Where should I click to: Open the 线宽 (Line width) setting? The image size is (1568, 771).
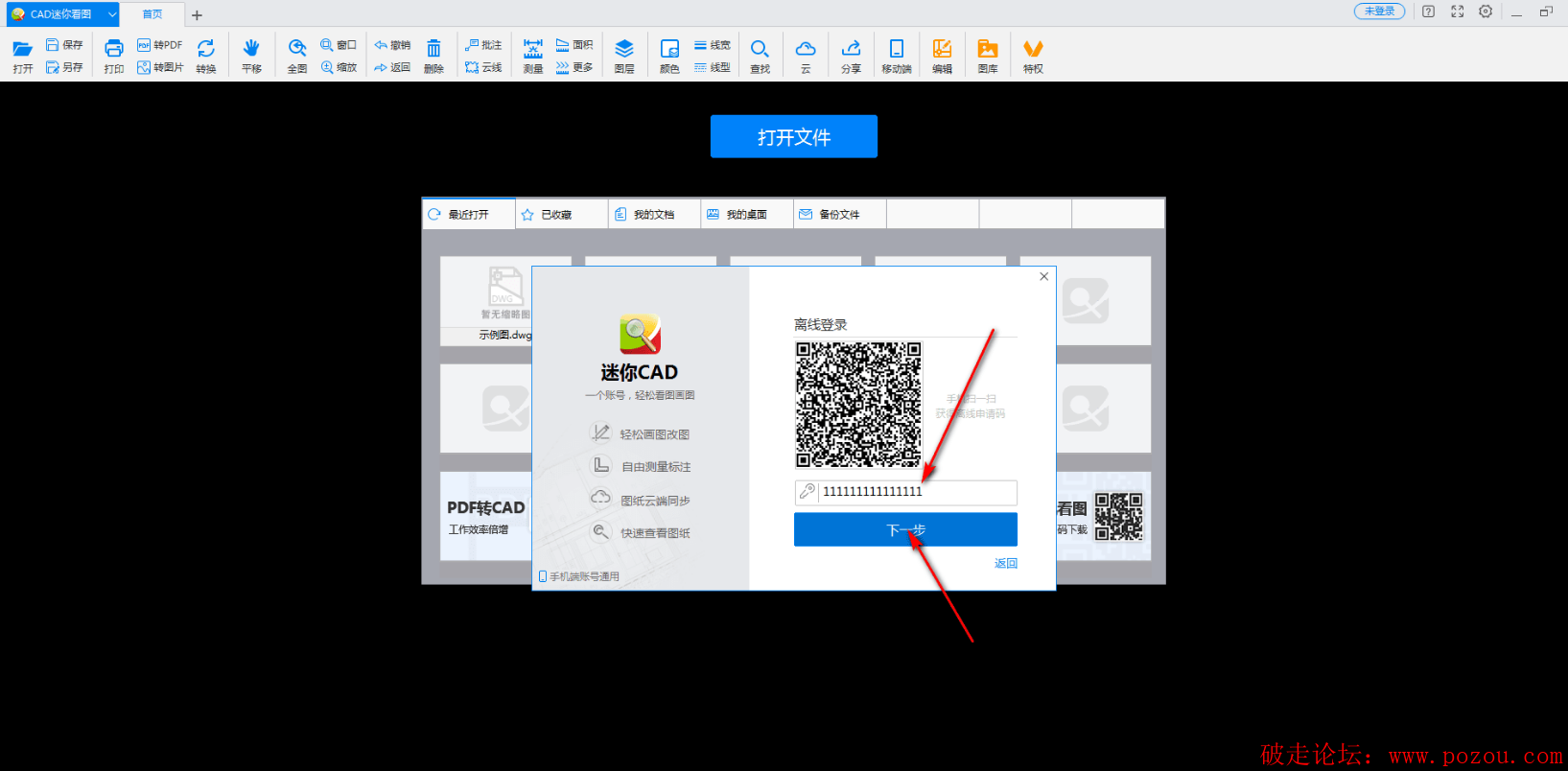(x=713, y=45)
